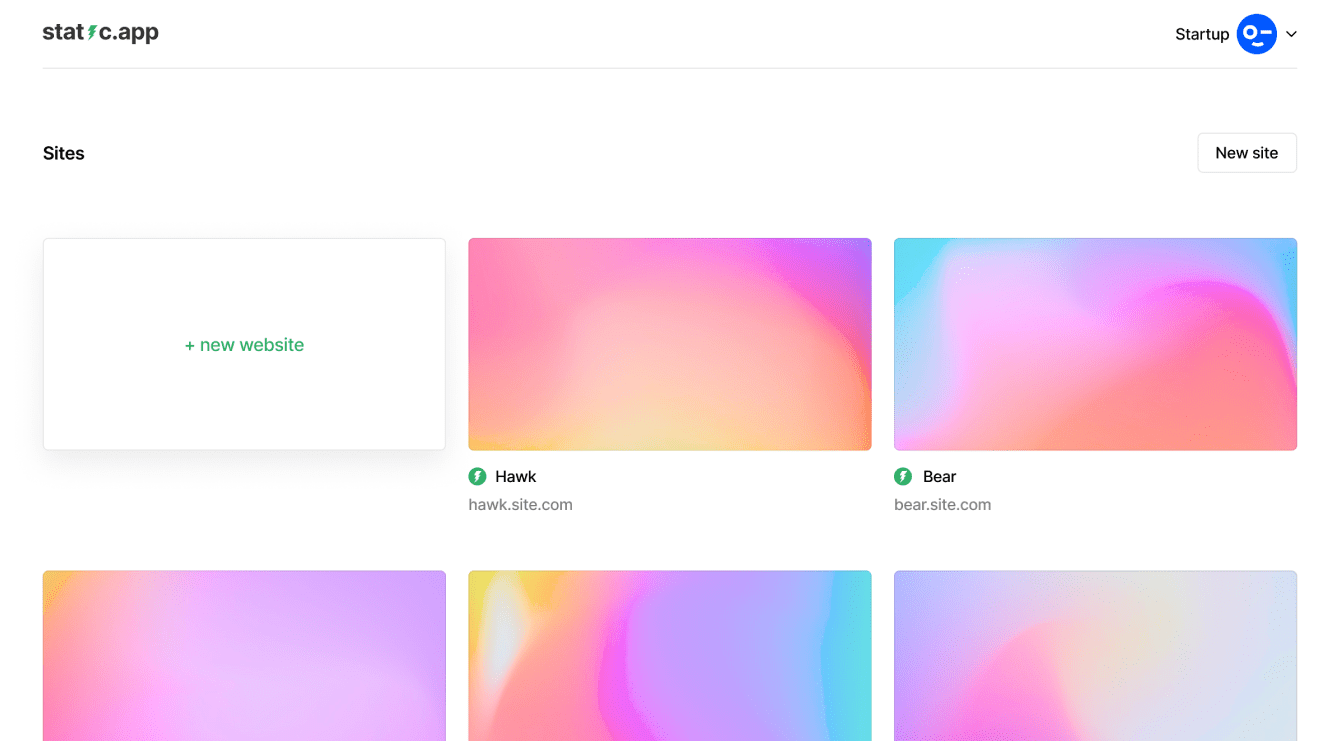
Task: Click the Startup account name text
Action: (x=1202, y=33)
